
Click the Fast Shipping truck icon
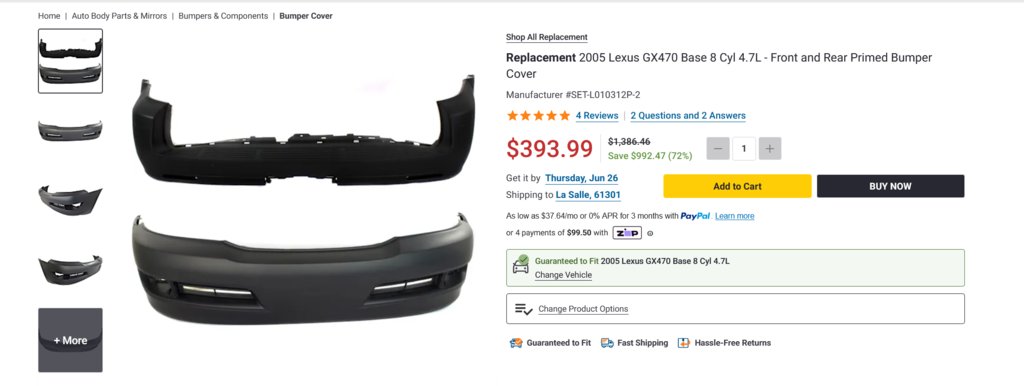pyautogui.click(x=607, y=343)
